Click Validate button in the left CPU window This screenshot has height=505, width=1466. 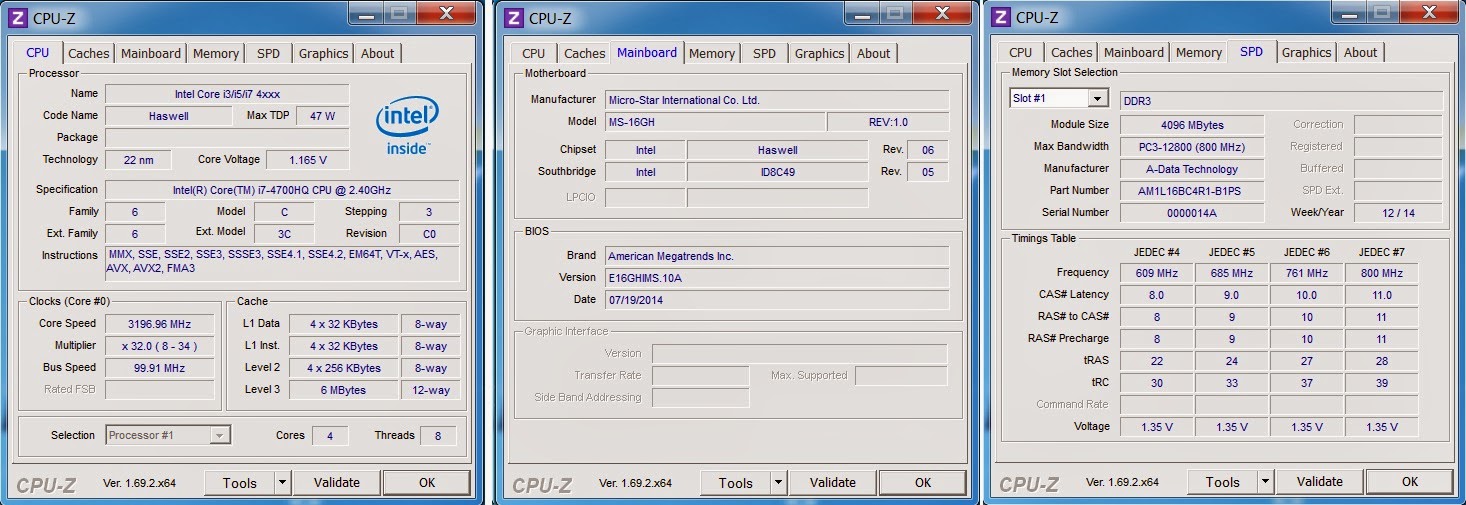tap(337, 482)
